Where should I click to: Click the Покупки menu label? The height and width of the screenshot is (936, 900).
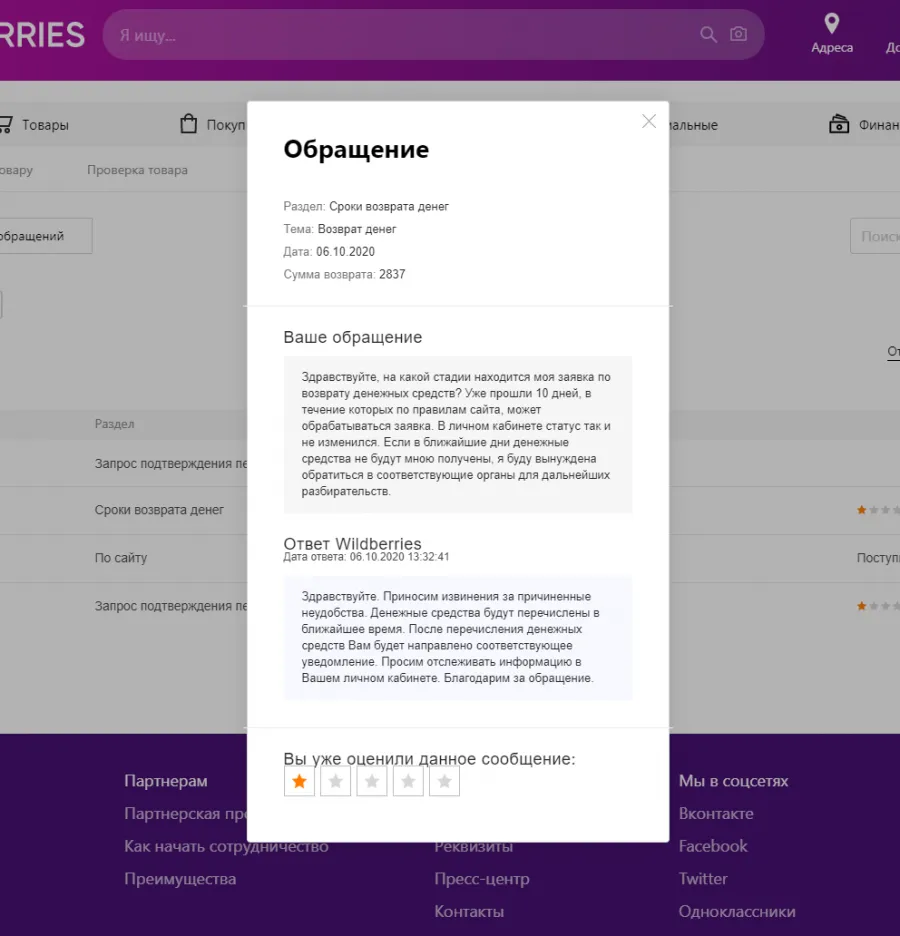click(x=226, y=125)
